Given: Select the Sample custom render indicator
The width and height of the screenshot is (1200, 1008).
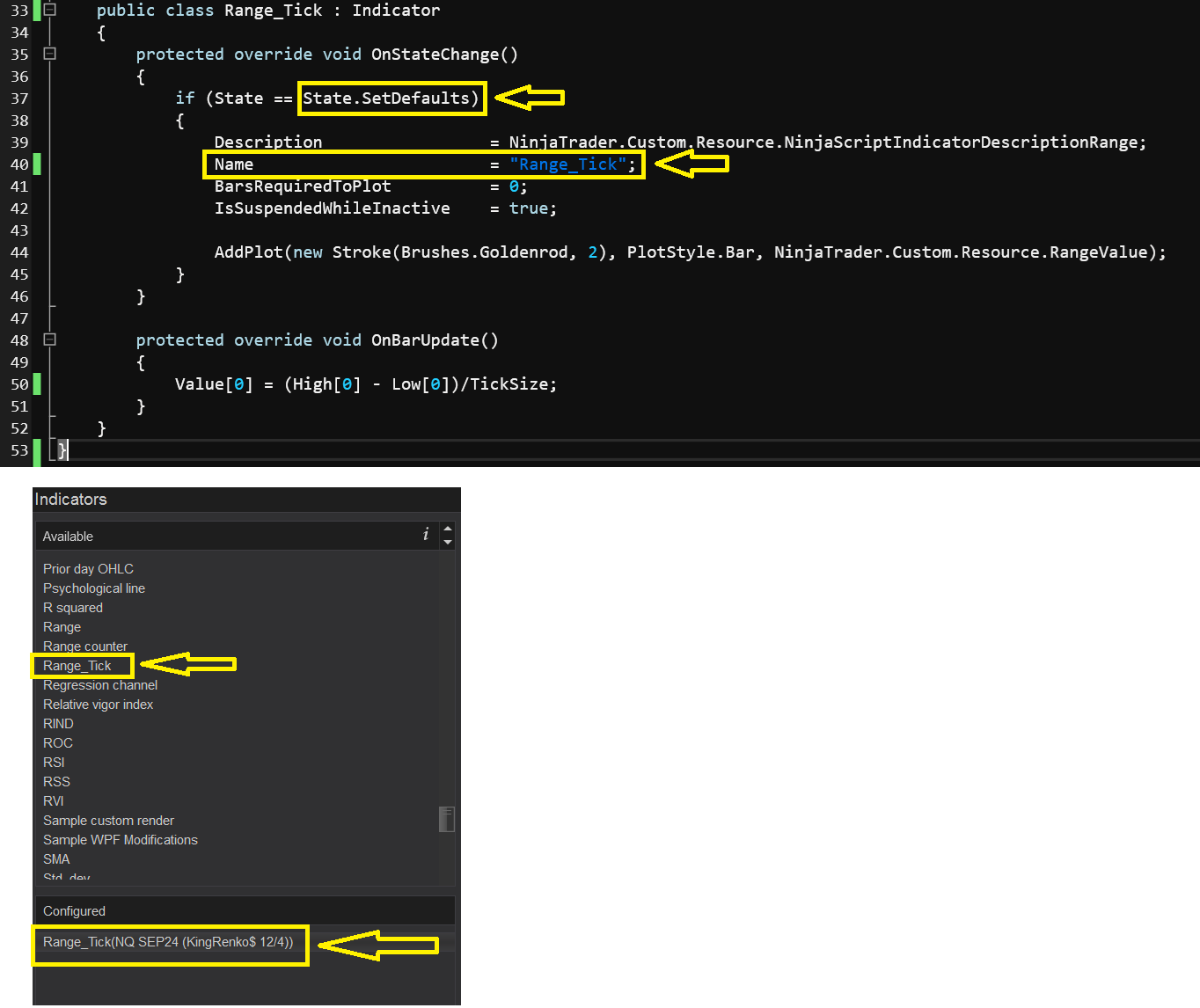Looking at the screenshot, I should (x=108, y=821).
